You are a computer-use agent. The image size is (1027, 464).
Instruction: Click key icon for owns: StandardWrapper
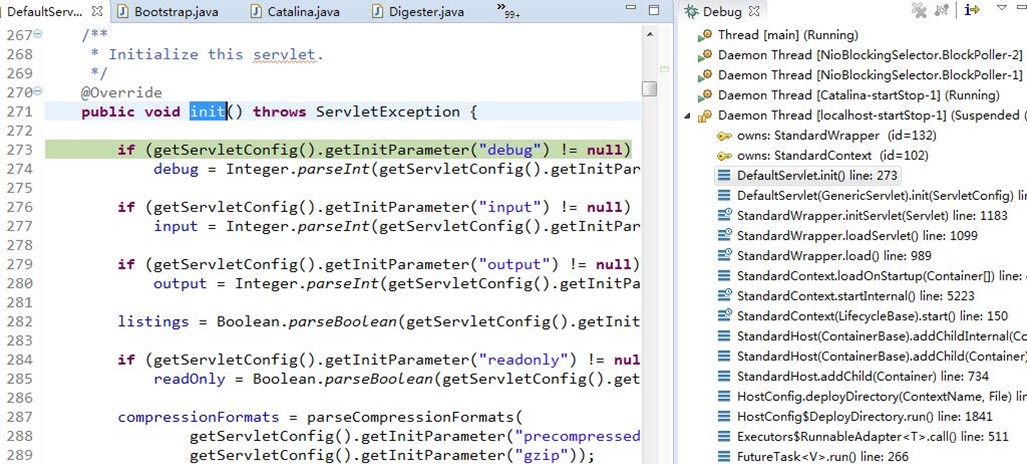pos(724,136)
